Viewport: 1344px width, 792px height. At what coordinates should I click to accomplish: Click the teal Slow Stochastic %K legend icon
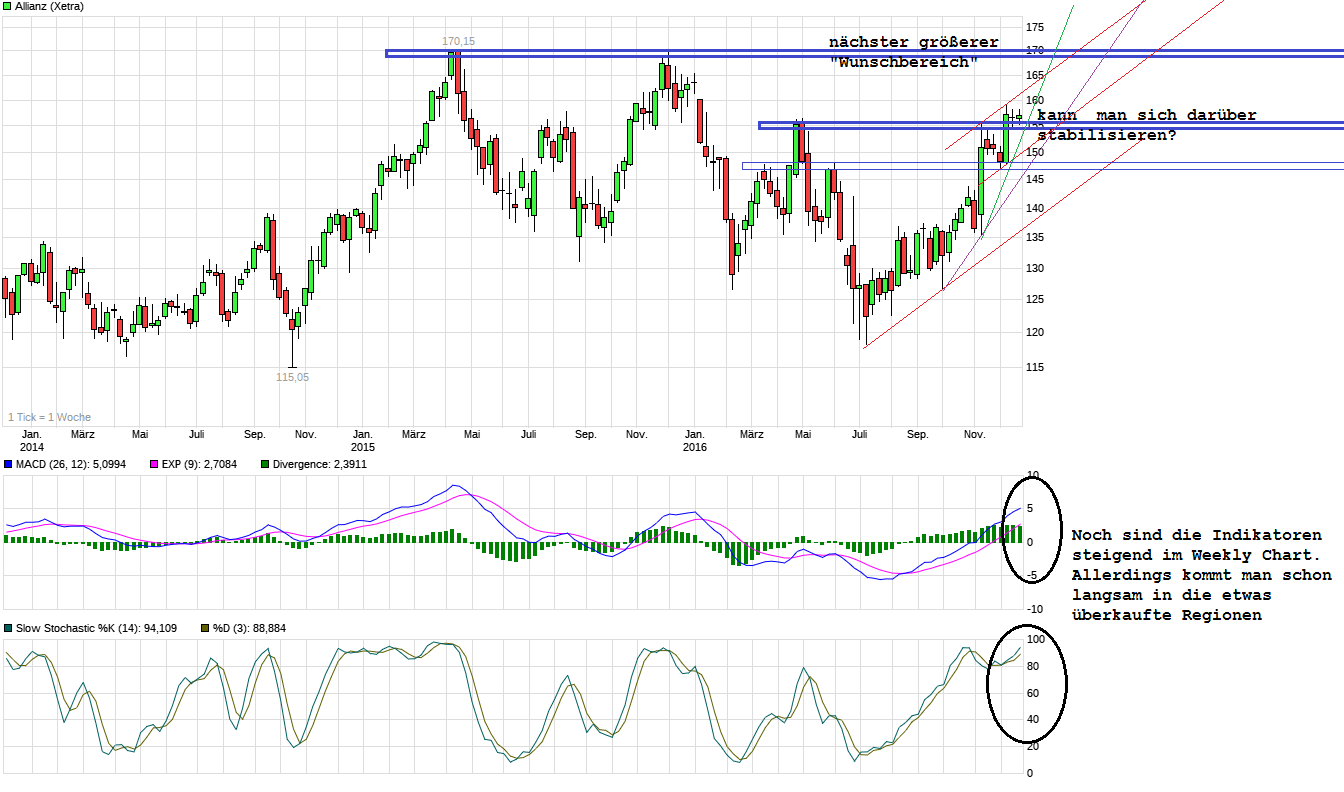click(8, 628)
